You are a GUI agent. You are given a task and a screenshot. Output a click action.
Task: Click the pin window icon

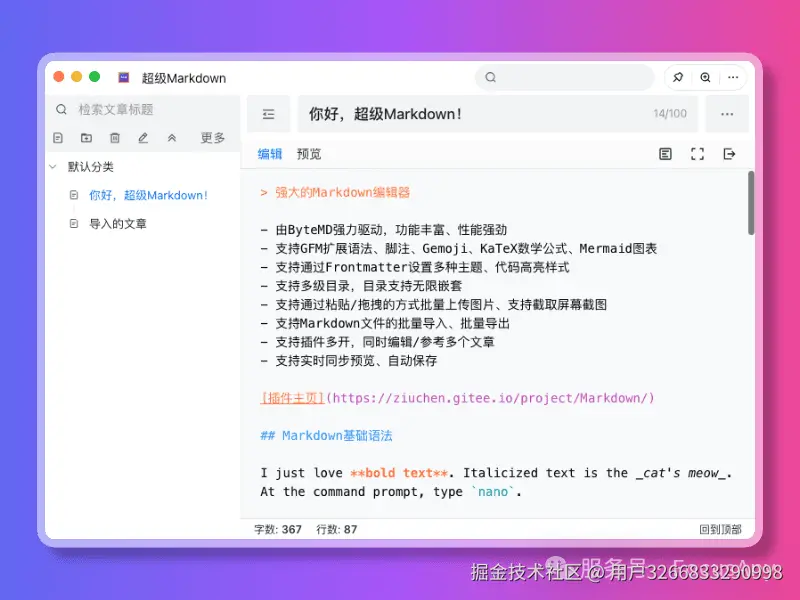[678, 77]
